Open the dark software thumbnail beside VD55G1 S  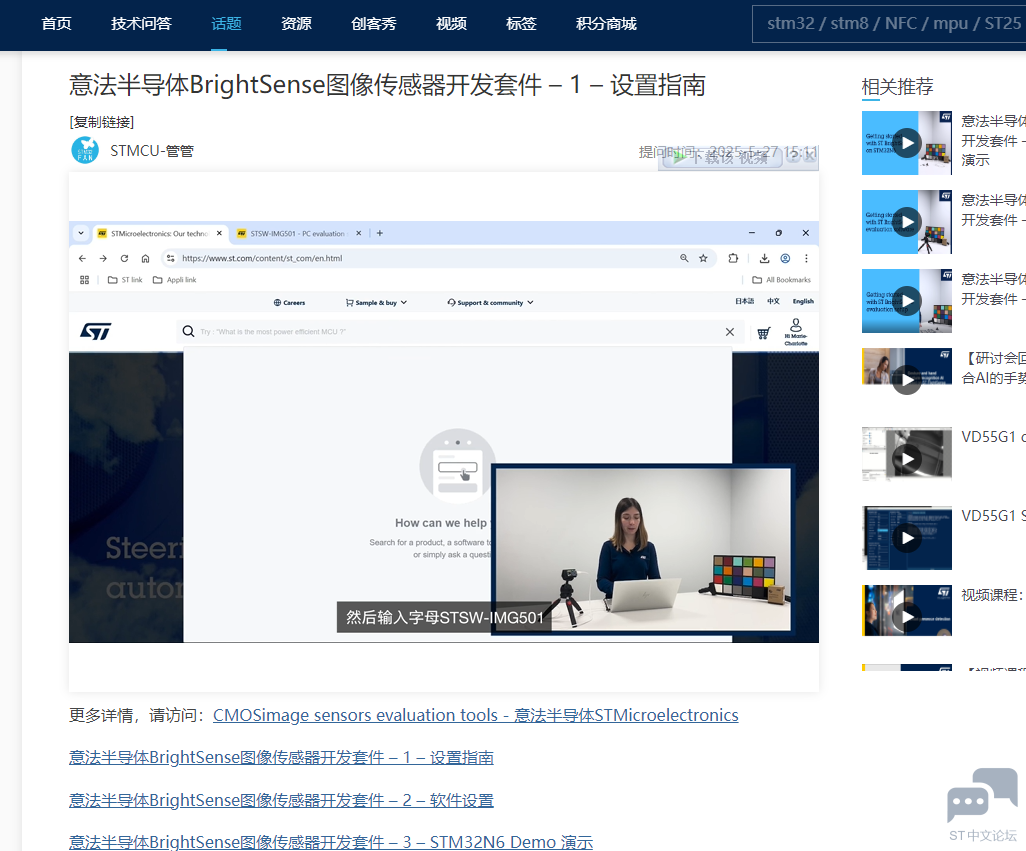[907, 538]
